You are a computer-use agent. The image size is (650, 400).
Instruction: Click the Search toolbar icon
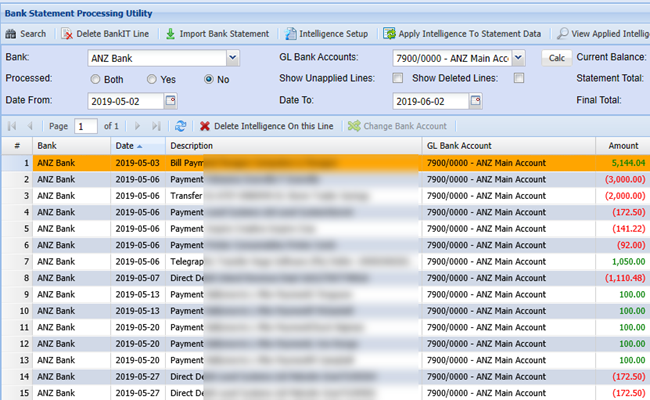pos(11,33)
